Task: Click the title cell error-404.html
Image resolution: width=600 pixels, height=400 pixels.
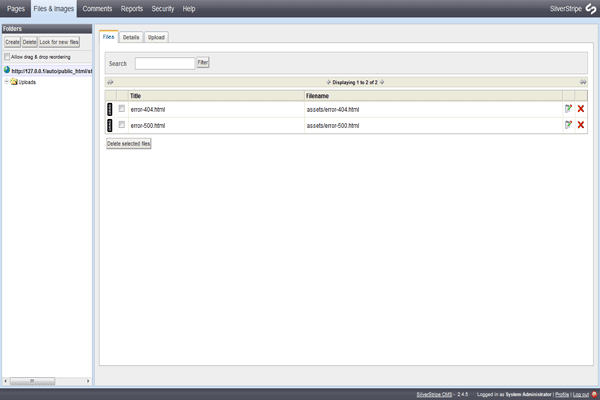Action: pos(148,109)
